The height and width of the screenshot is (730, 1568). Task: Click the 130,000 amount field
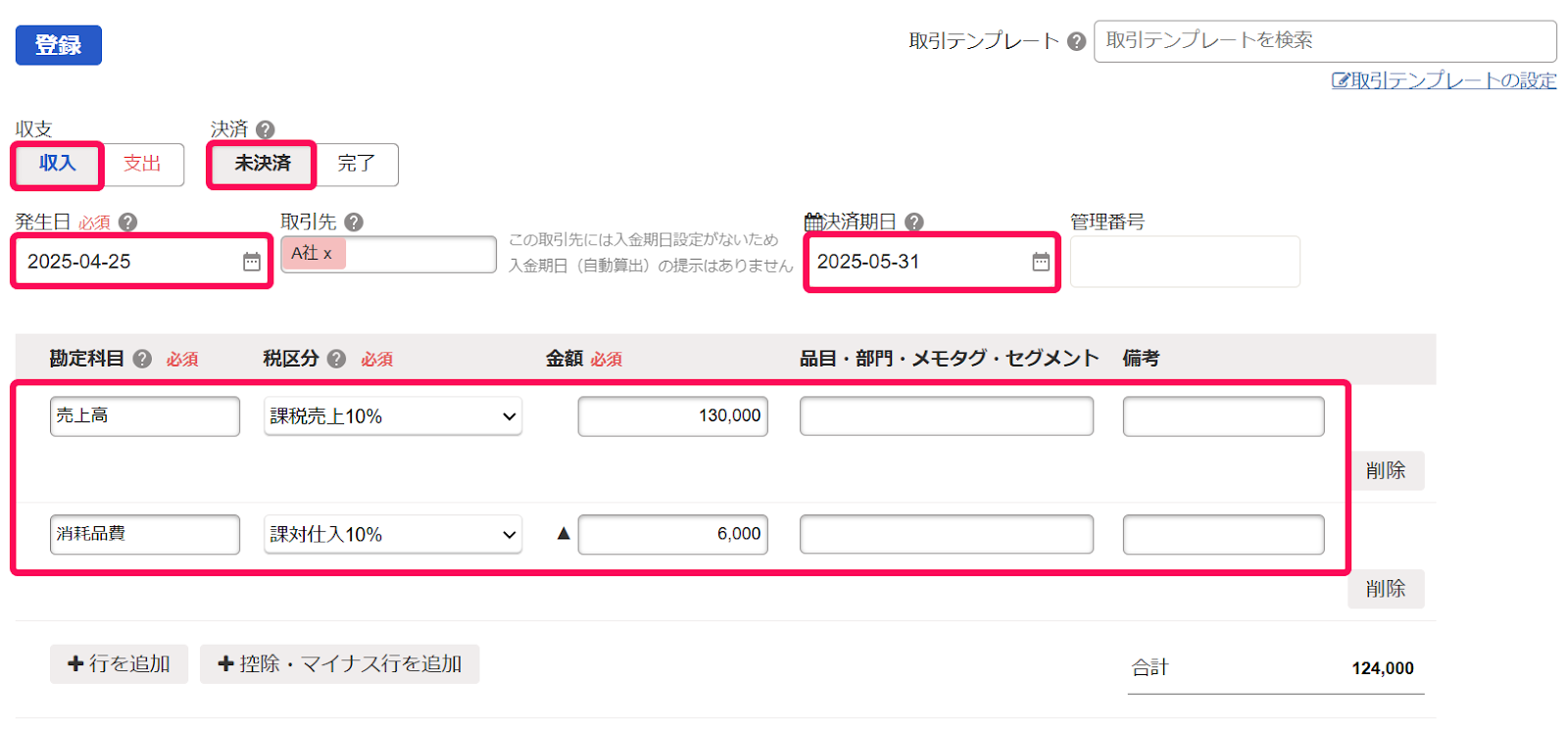click(x=673, y=416)
